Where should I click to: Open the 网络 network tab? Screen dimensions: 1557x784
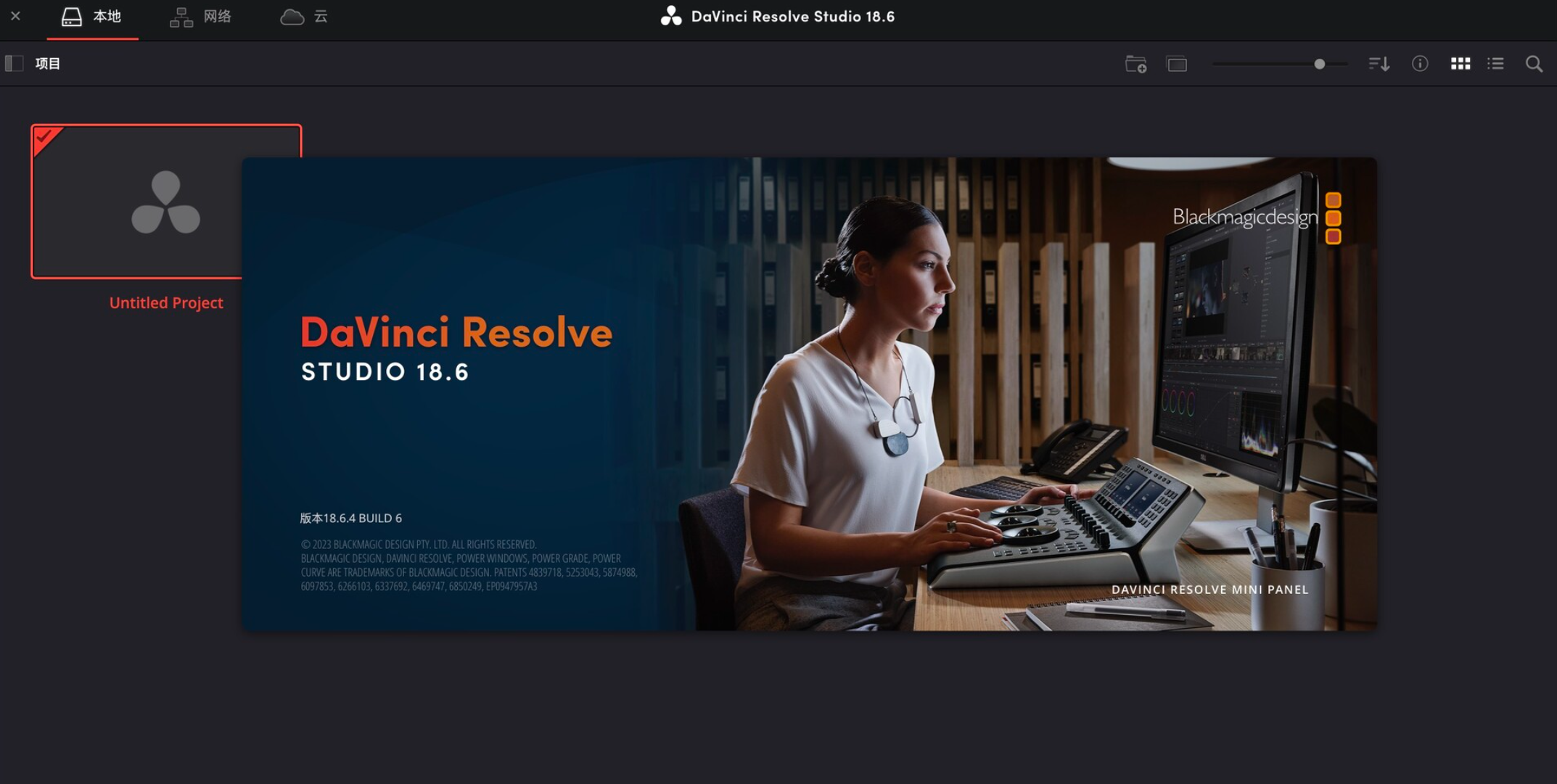(200, 17)
